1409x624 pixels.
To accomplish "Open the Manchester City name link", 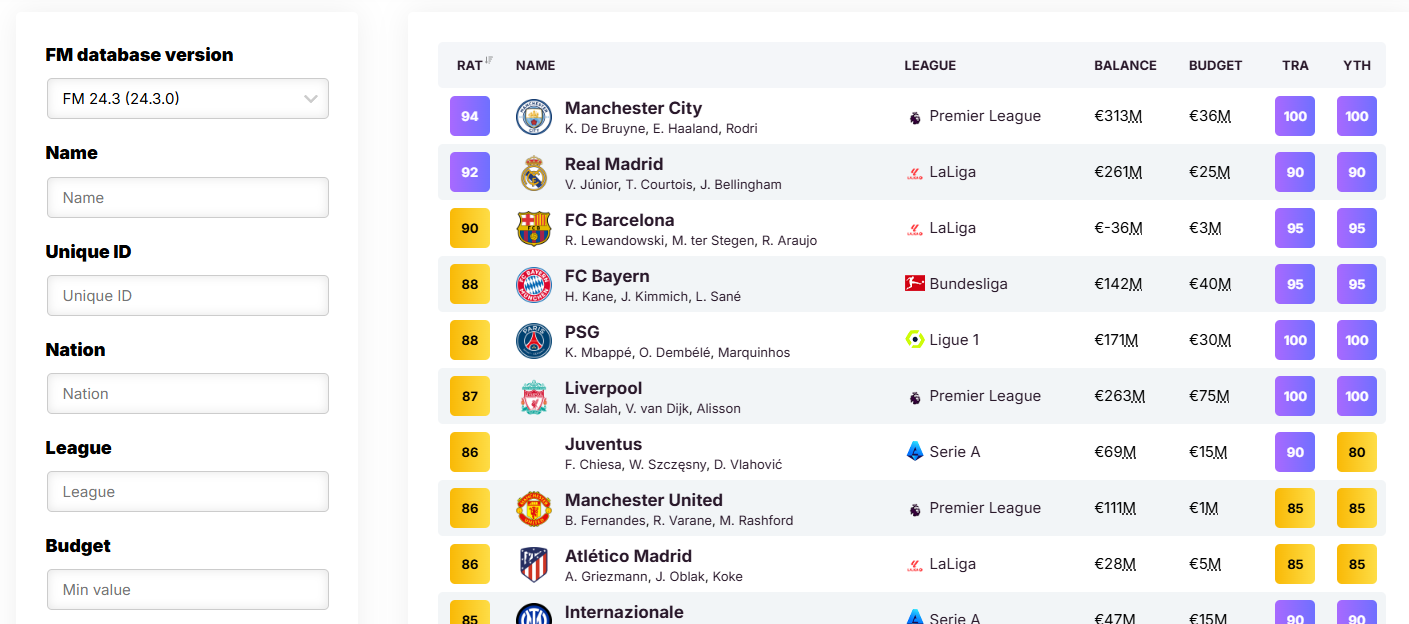I will [x=634, y=108].
